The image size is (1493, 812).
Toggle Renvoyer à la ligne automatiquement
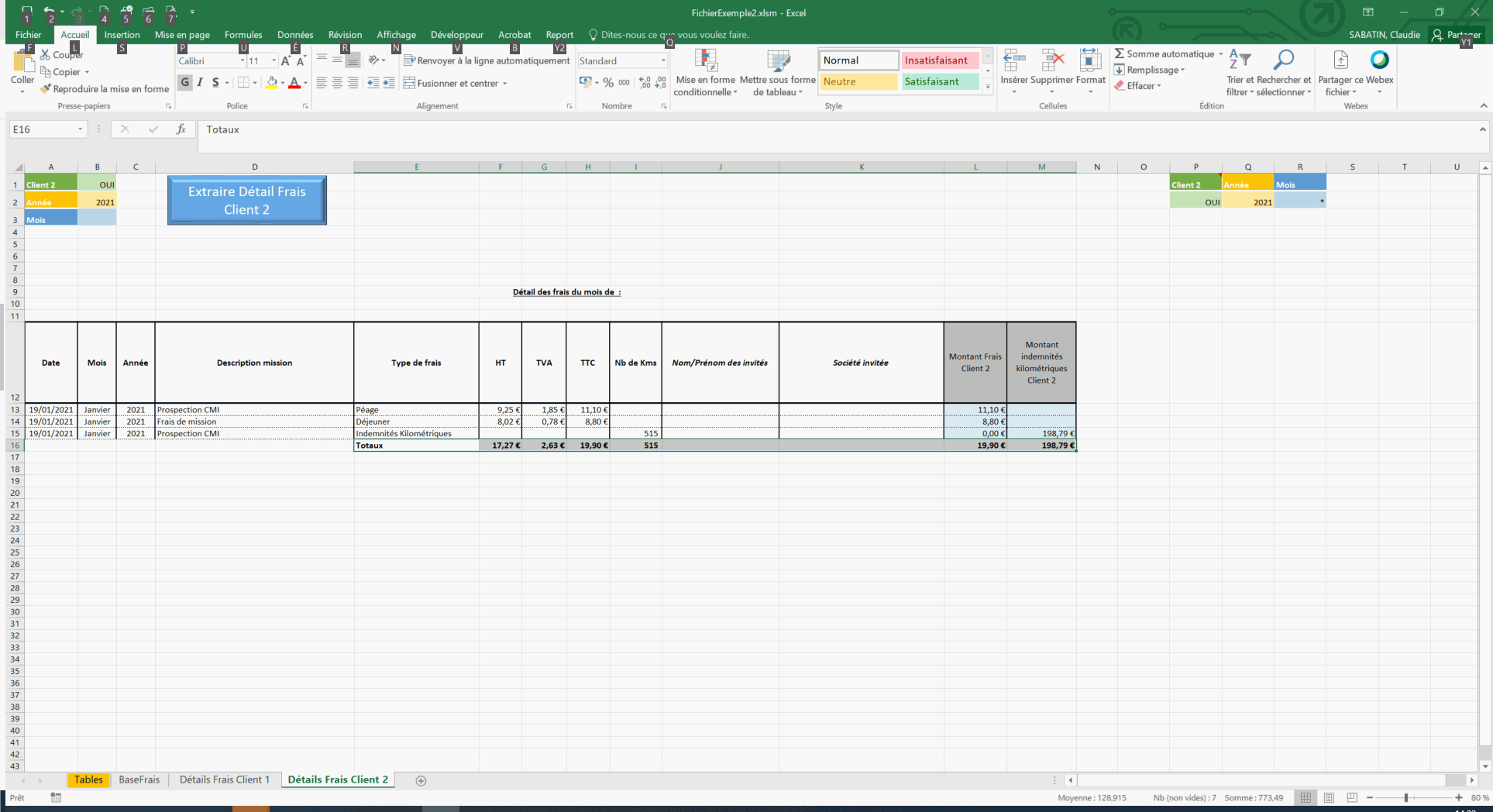pos(487,60)
